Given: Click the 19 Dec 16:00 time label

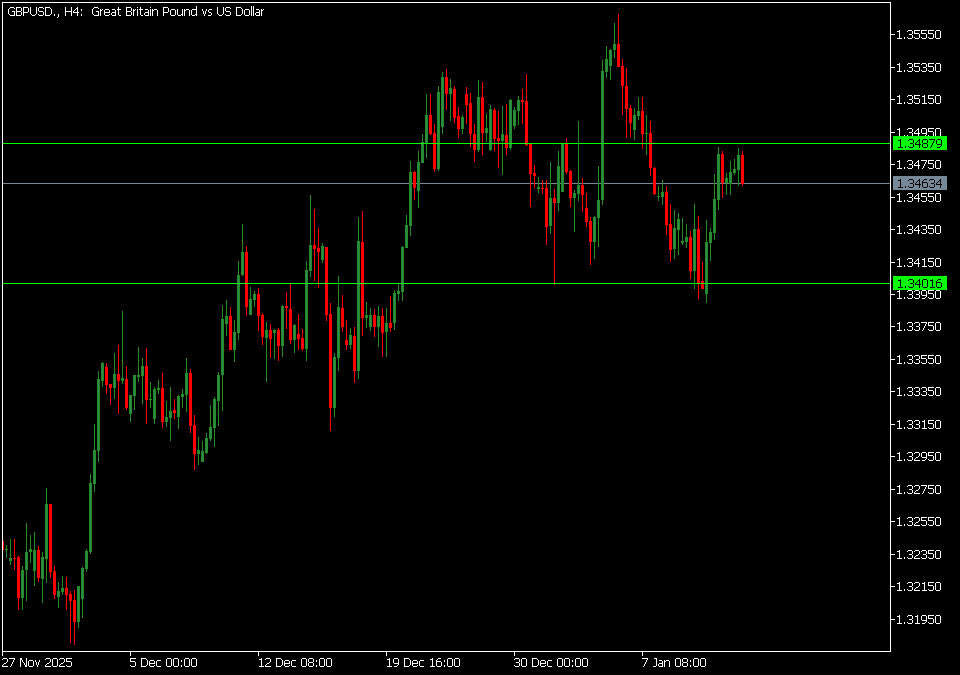Looking at the screenshot, I should [x=423, y=662].
